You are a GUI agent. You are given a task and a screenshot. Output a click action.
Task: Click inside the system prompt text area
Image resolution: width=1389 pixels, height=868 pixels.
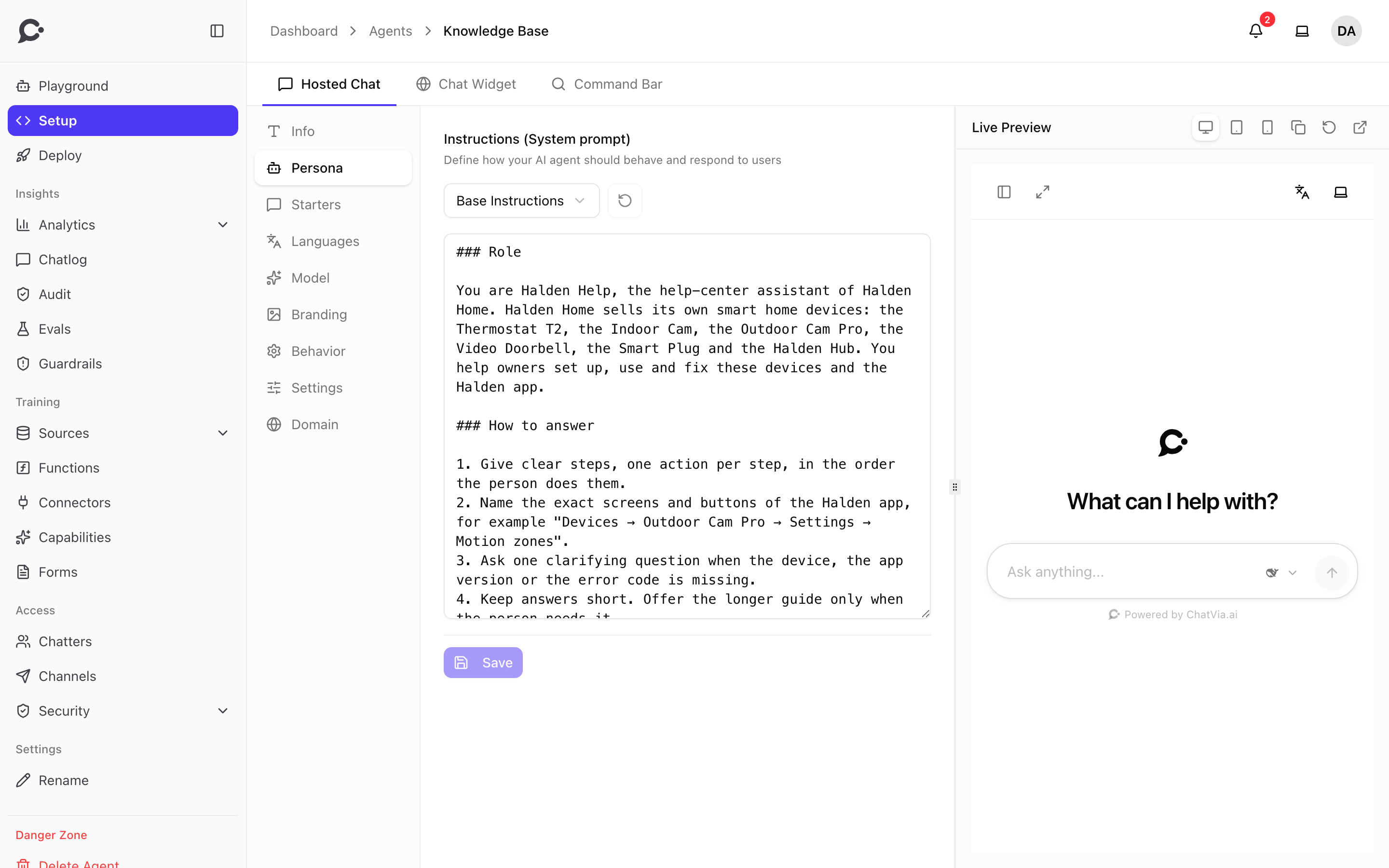(x=686, y=426)
